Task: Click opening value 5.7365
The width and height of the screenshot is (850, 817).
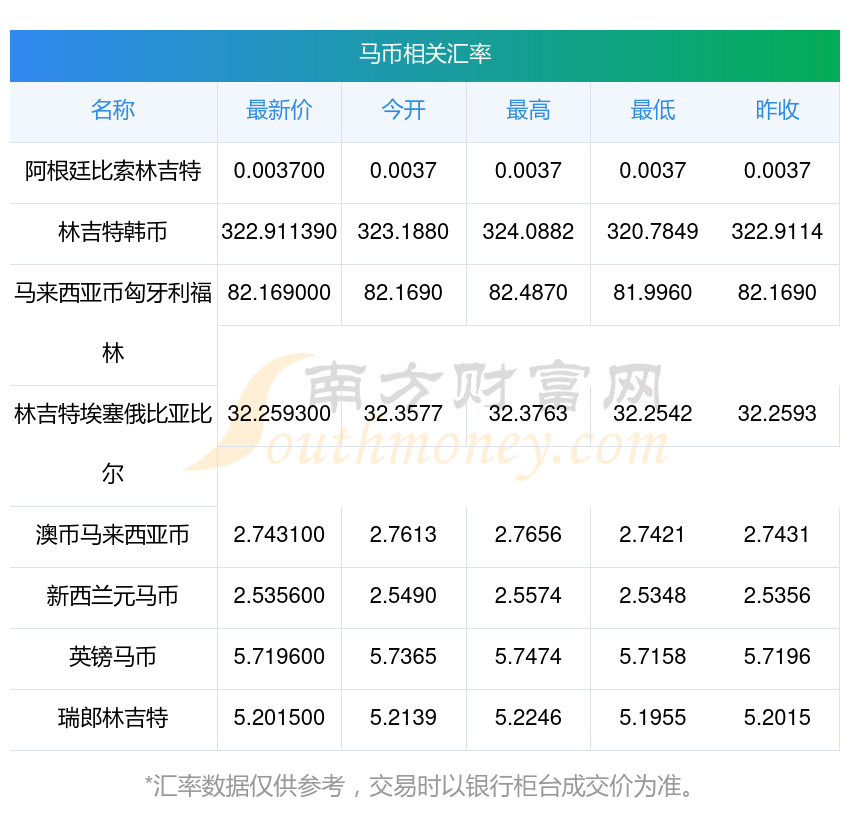Action: point(403,657)
